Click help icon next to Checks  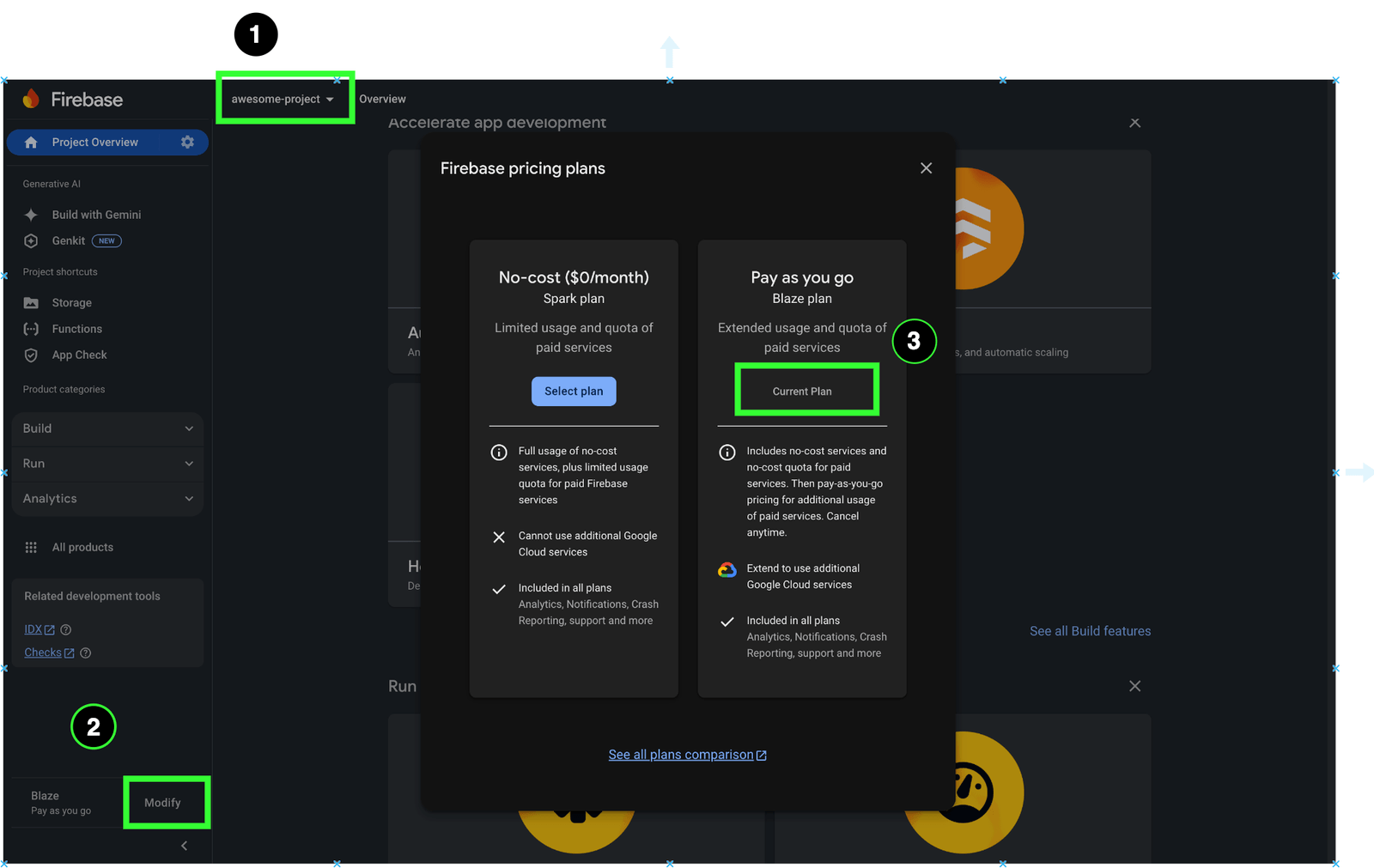click(86, 653)
